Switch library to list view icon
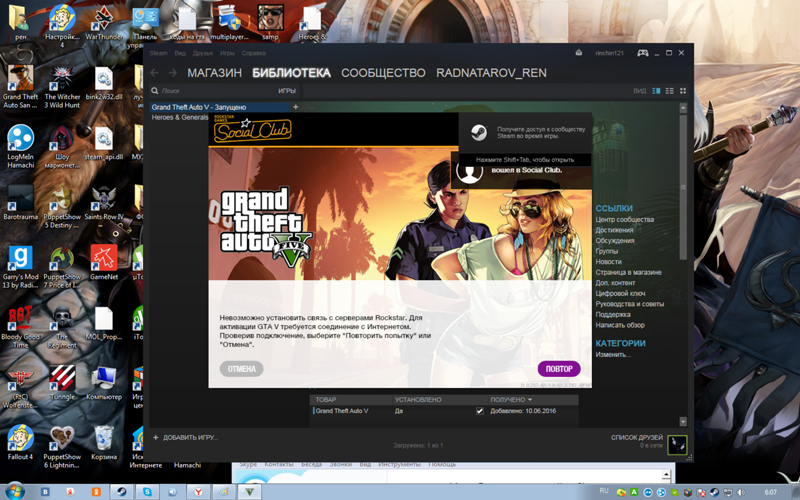Viewport: 800px width, 500px height. [x=669, y=91]
